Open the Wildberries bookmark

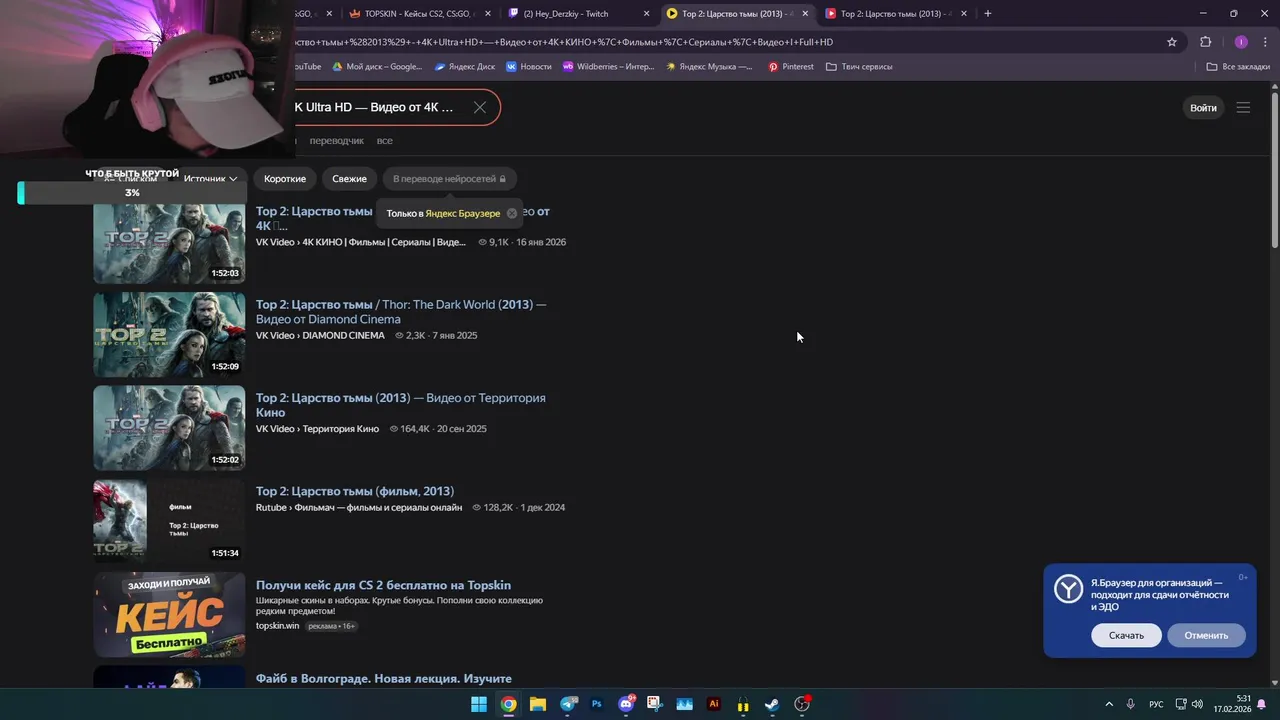click(x=608, y=67)
